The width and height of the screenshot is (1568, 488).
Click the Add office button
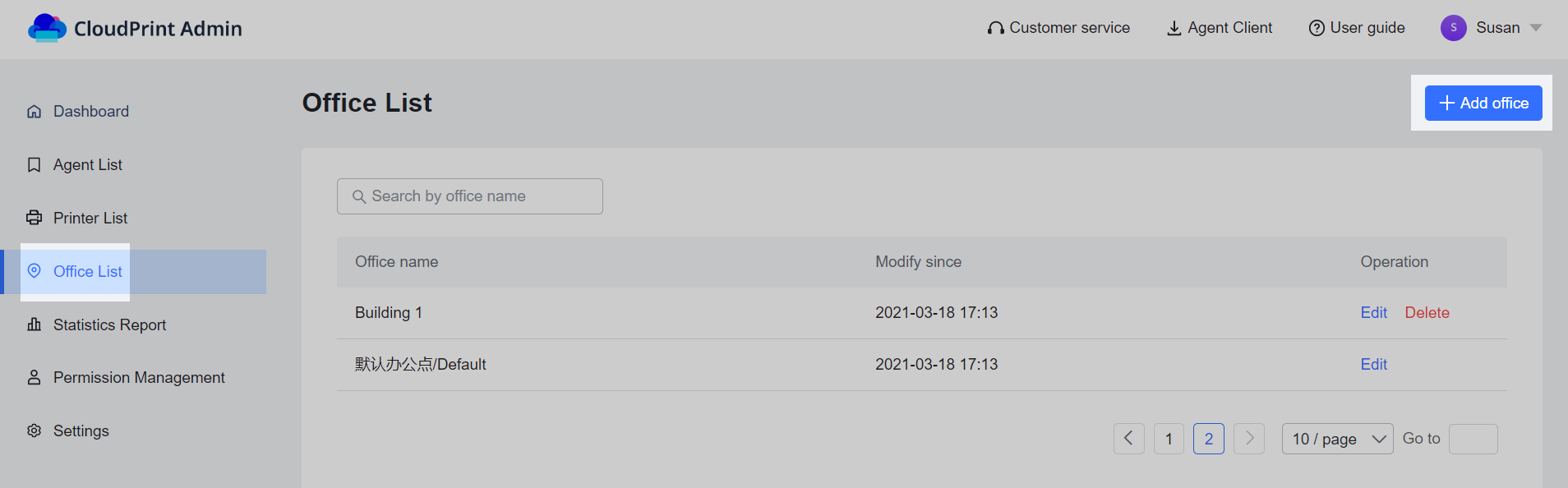coord(1483,103)
